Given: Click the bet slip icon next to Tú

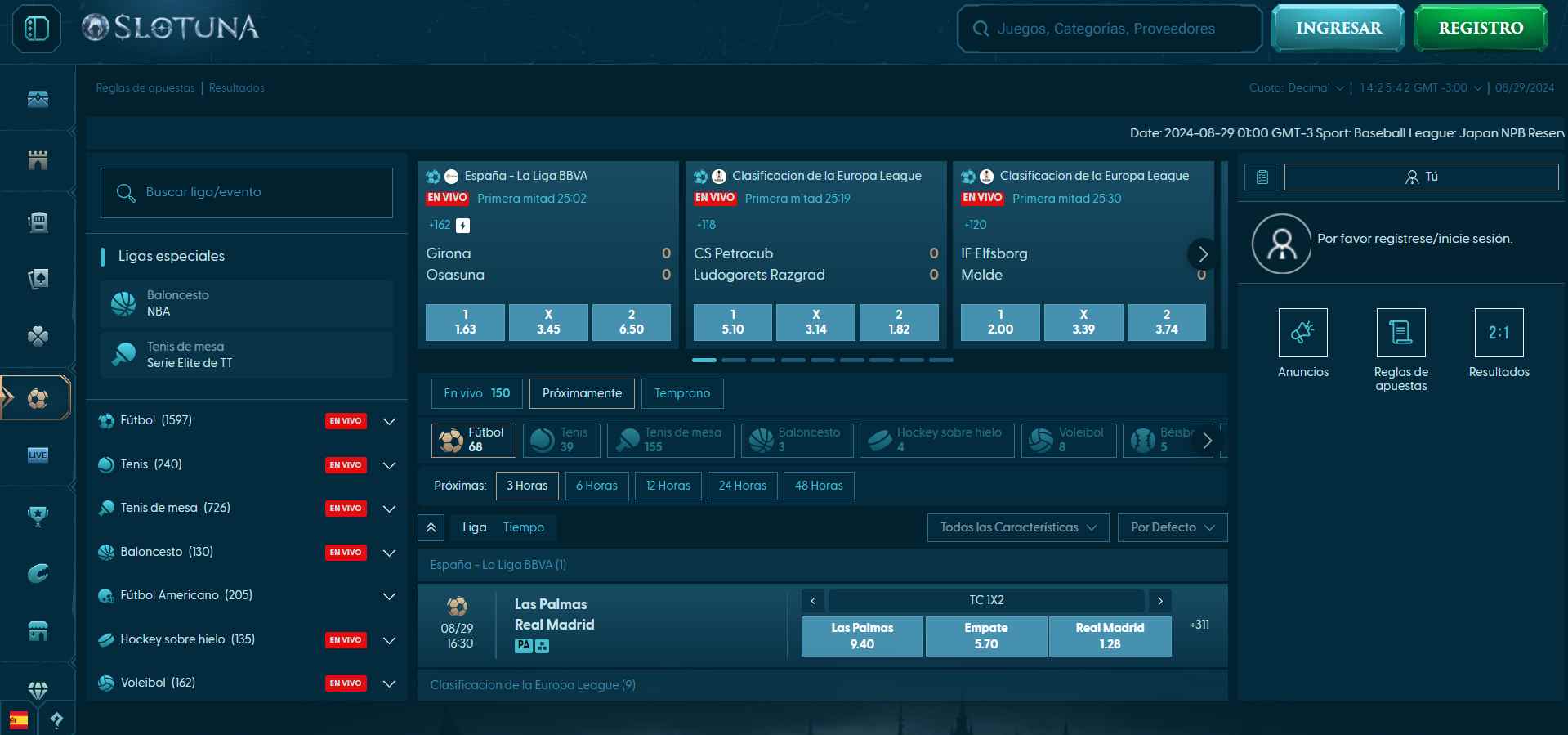Looking at the screenshot, I should pos(1262,177).
